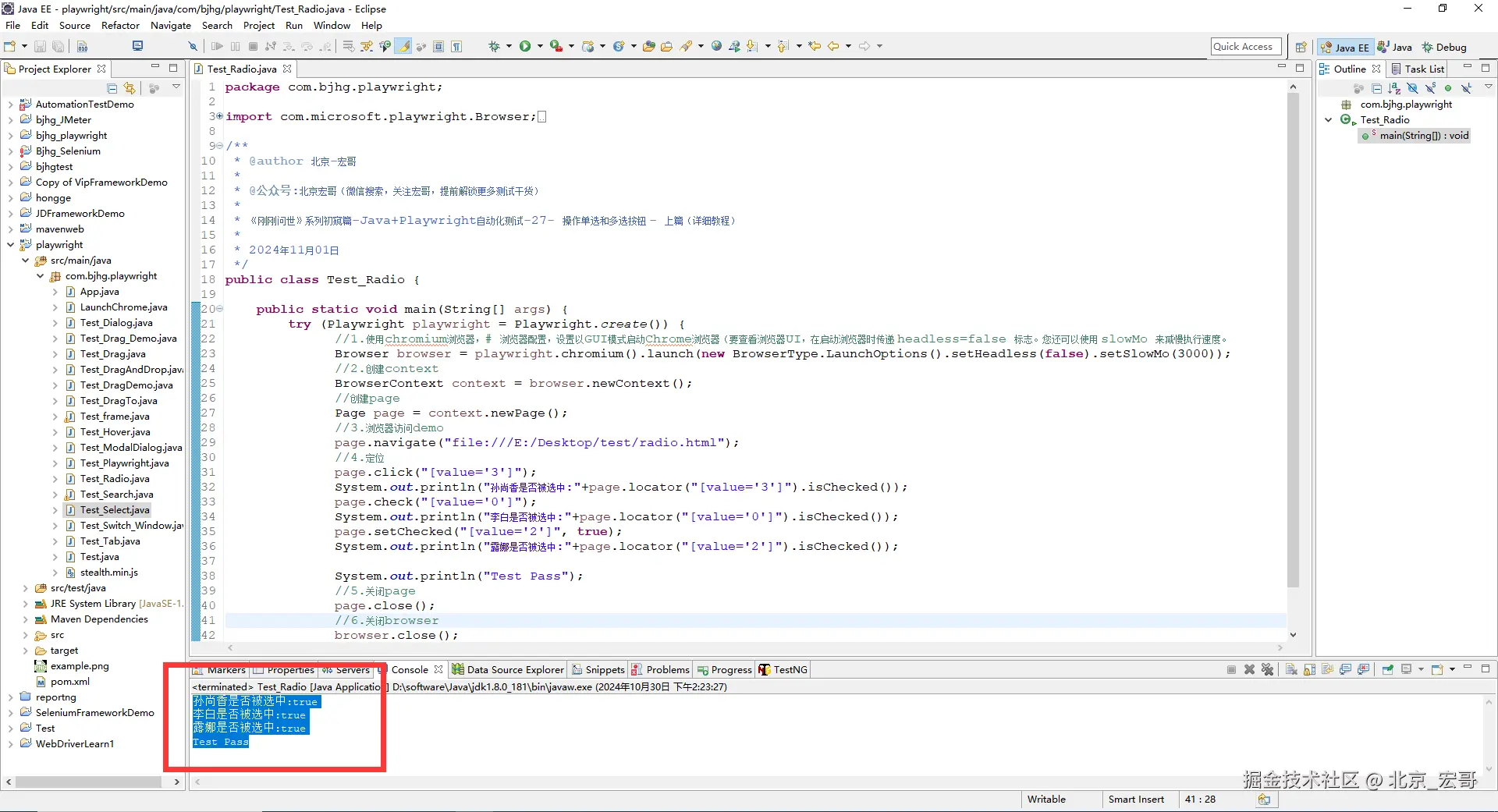Image resolution: width=1498 pixels, height=812 pixels.
Task: Click the Open Perspective icon
Action: click(1301, 47)
